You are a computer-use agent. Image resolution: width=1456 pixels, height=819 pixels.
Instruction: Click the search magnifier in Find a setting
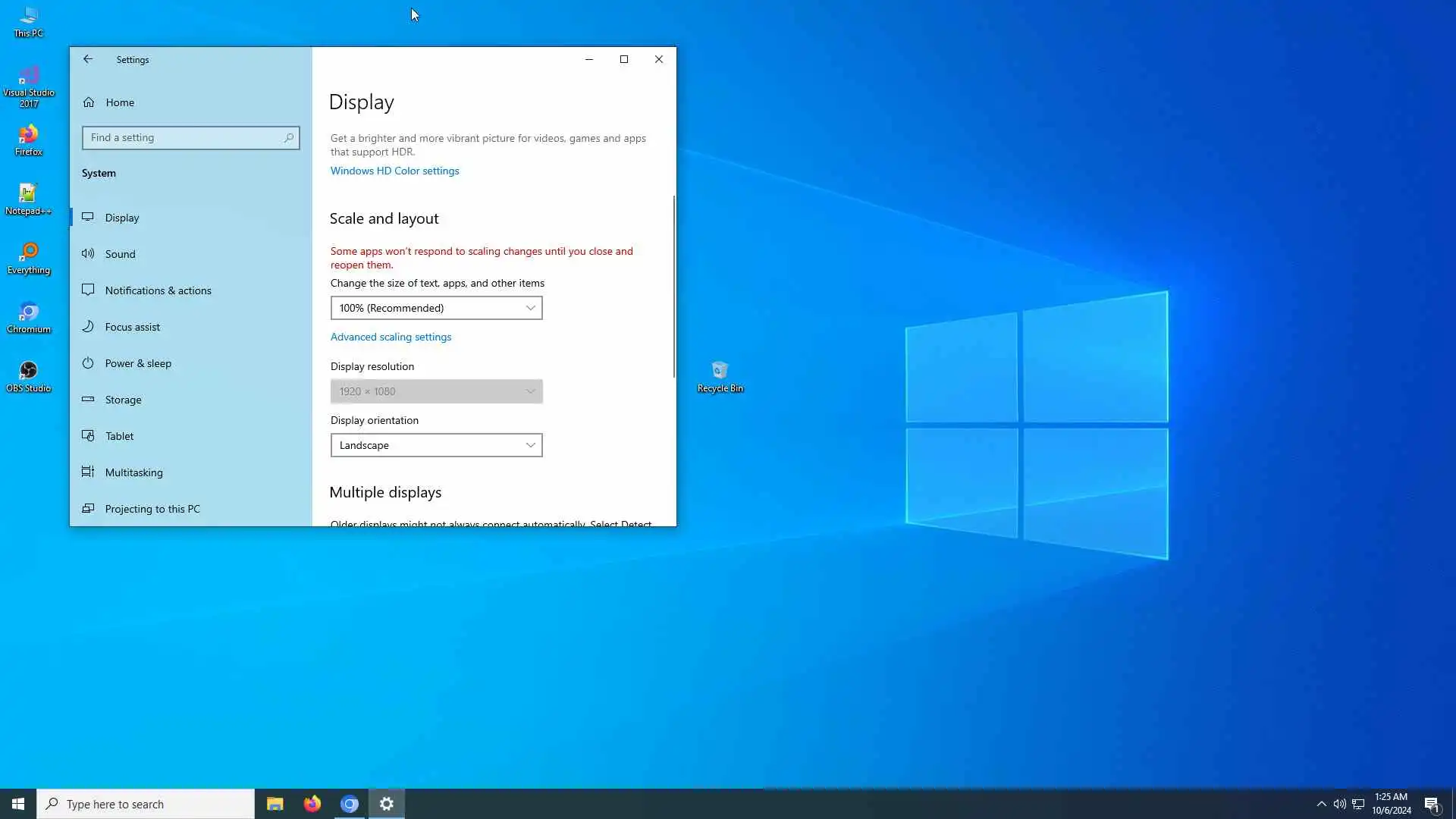pyautogui.click(x=289, y=138)
